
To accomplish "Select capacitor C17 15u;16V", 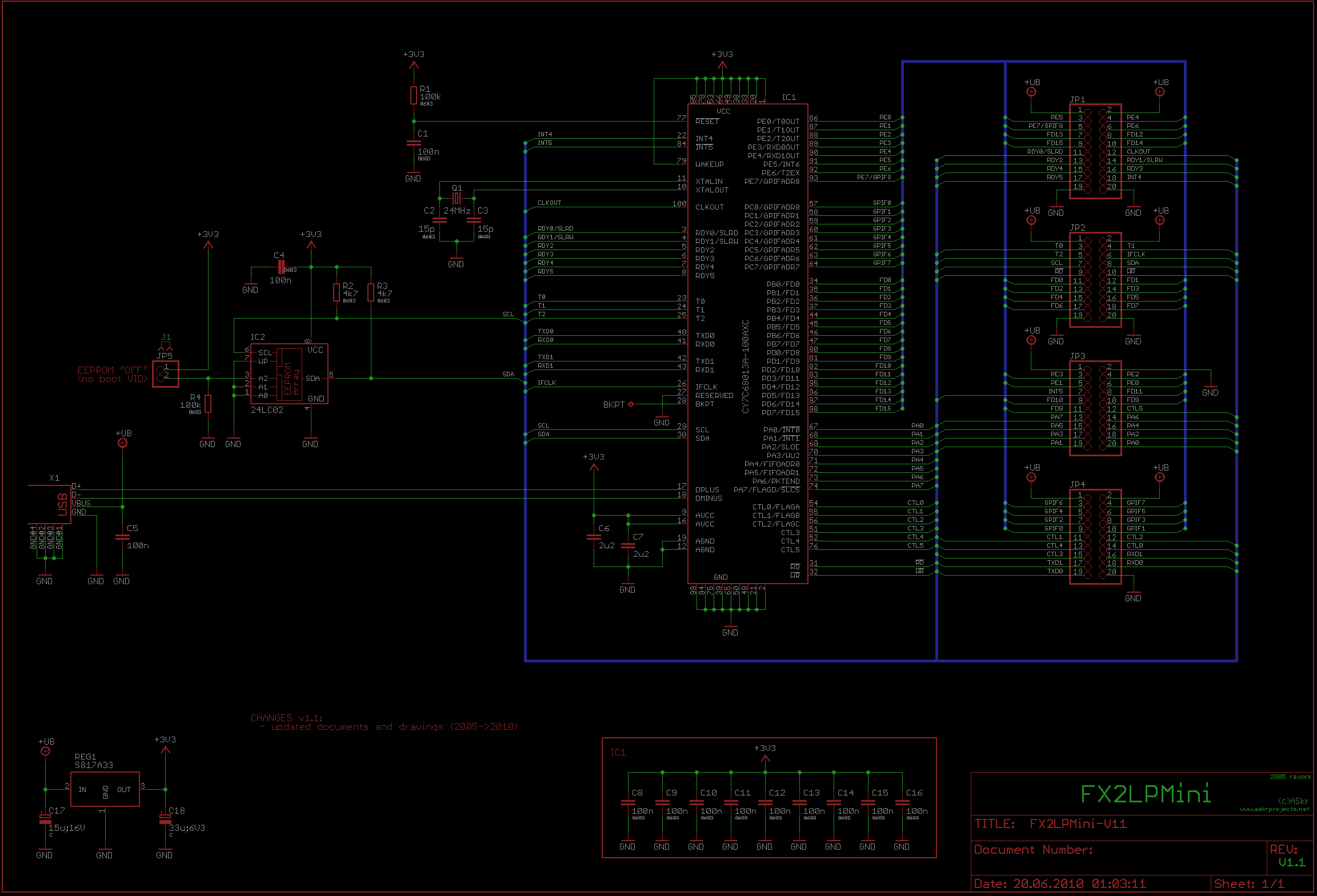I will coord(45,819).
